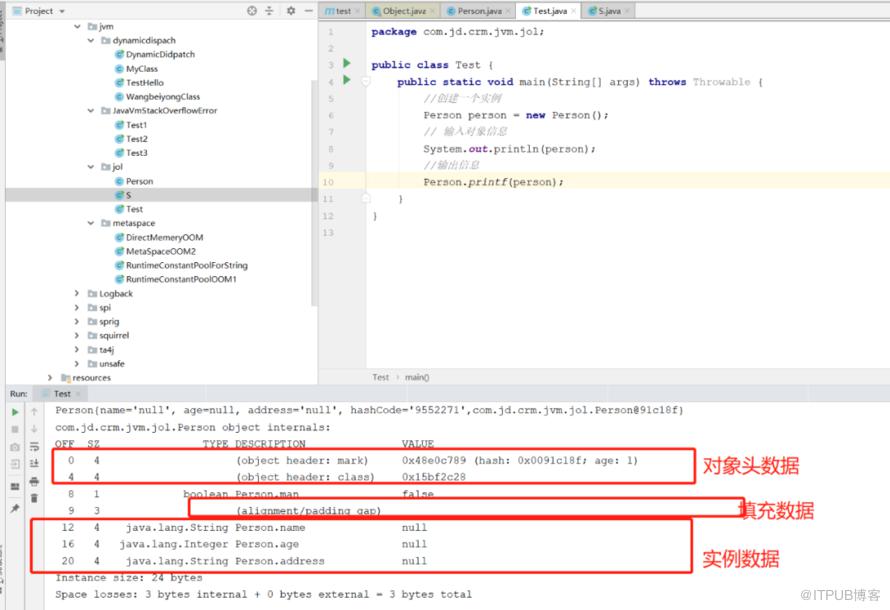Click the Project tree vertical scrollbar
Screen dimensions: 890x610
point(314,193)
